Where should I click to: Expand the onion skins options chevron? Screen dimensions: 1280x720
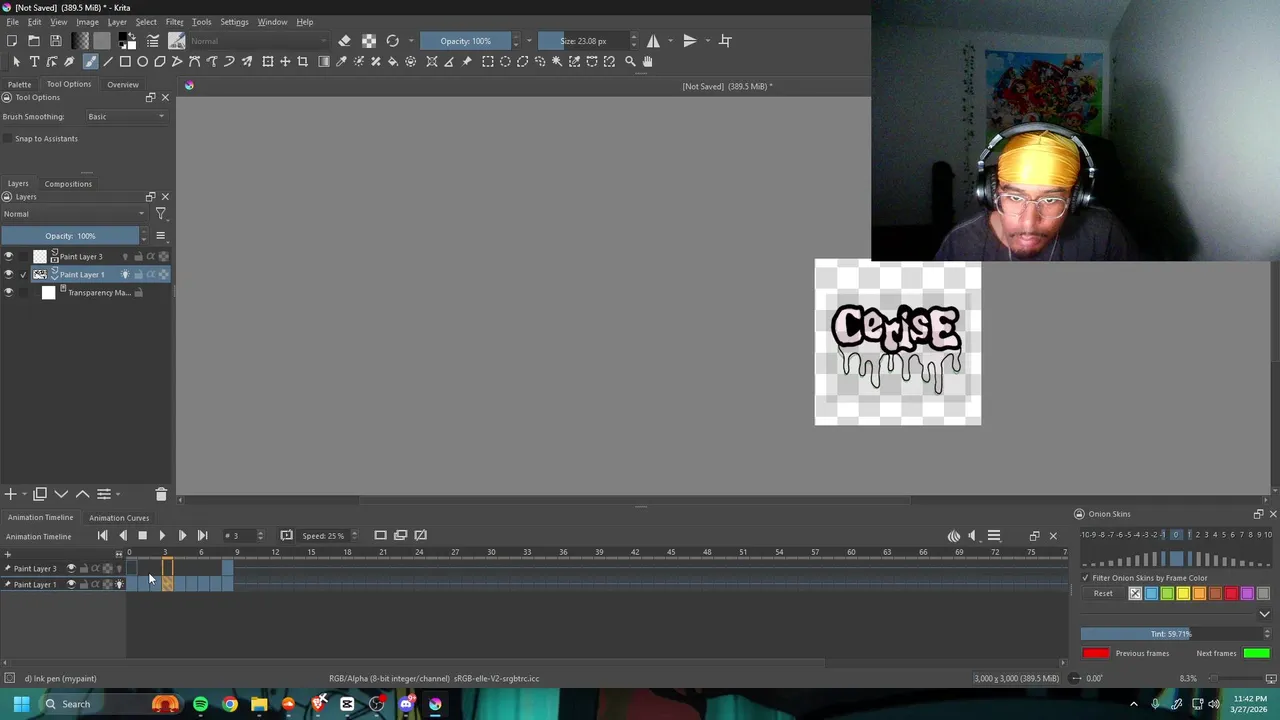(1264, 614)
